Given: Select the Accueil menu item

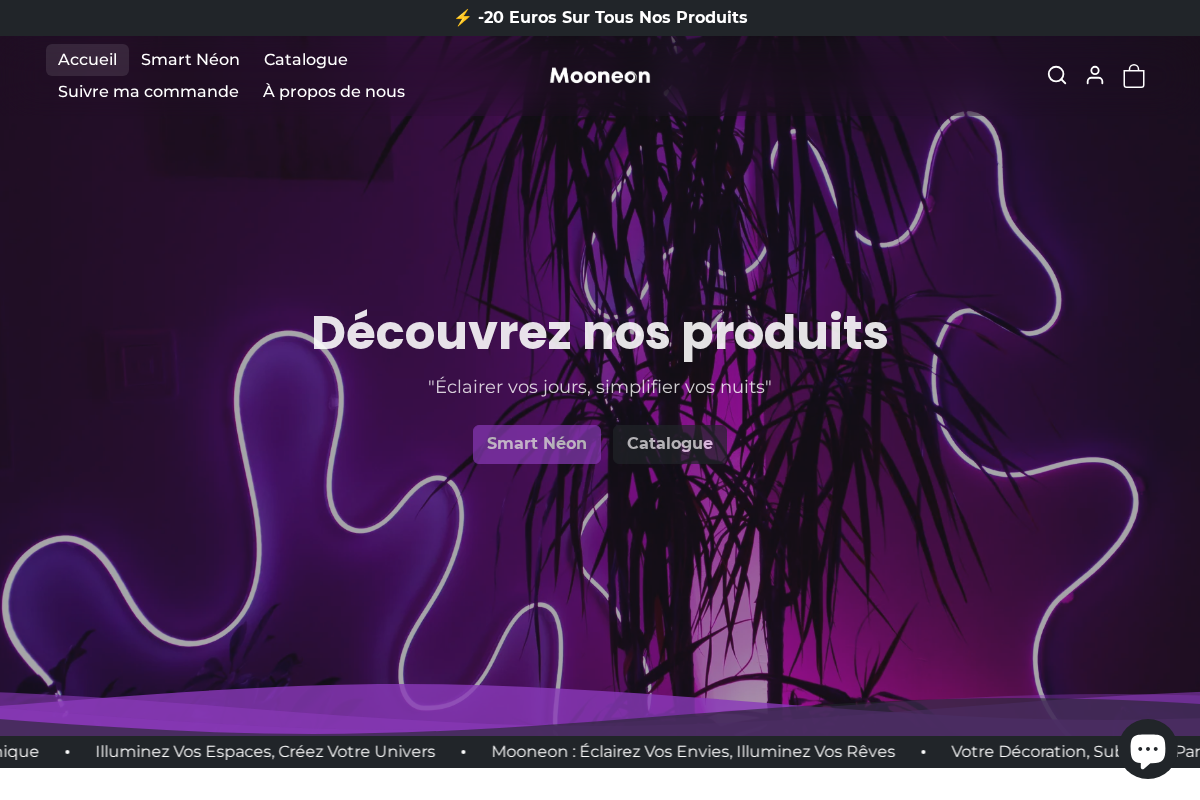Looking at the screenshot, I should point(87,59).
